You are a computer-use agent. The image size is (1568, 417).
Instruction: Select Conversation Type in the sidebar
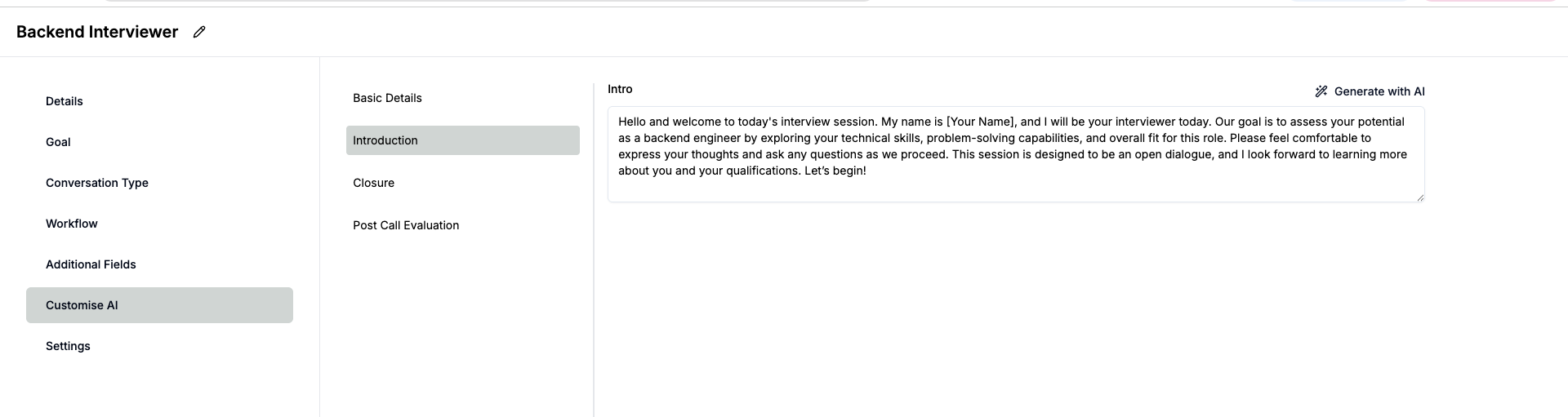pyautogui.click(x=97, y=183)
